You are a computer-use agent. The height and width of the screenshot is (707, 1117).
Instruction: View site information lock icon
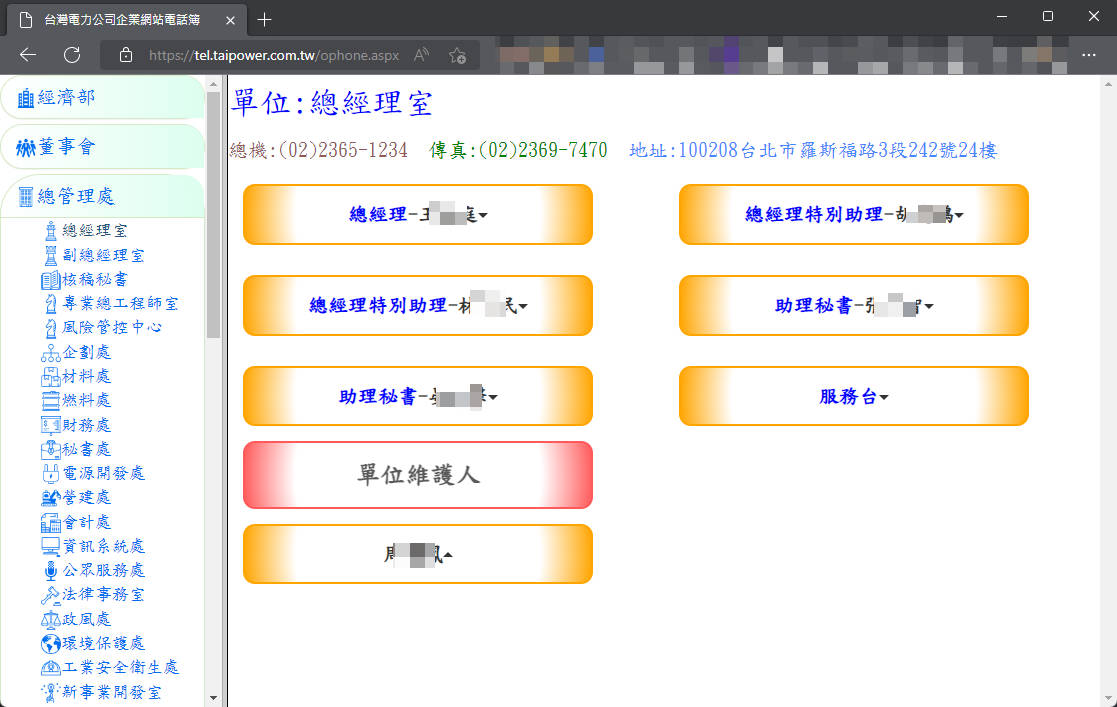tap(125, 55)
